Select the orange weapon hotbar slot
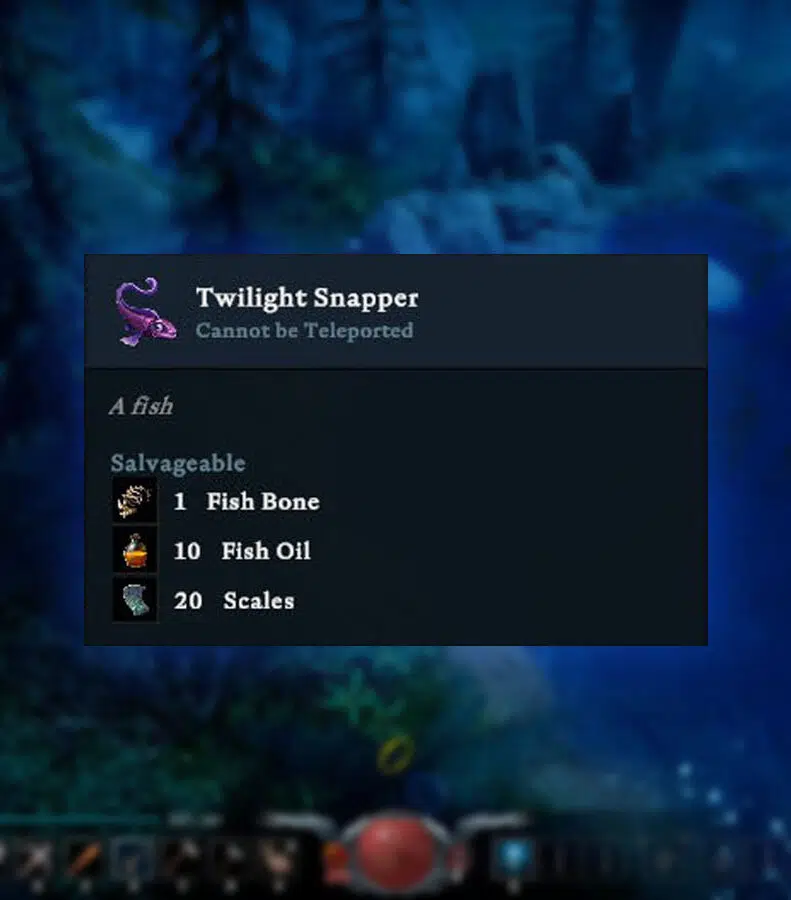The height and width of the screenshot is (900, 791). (86, 858)
